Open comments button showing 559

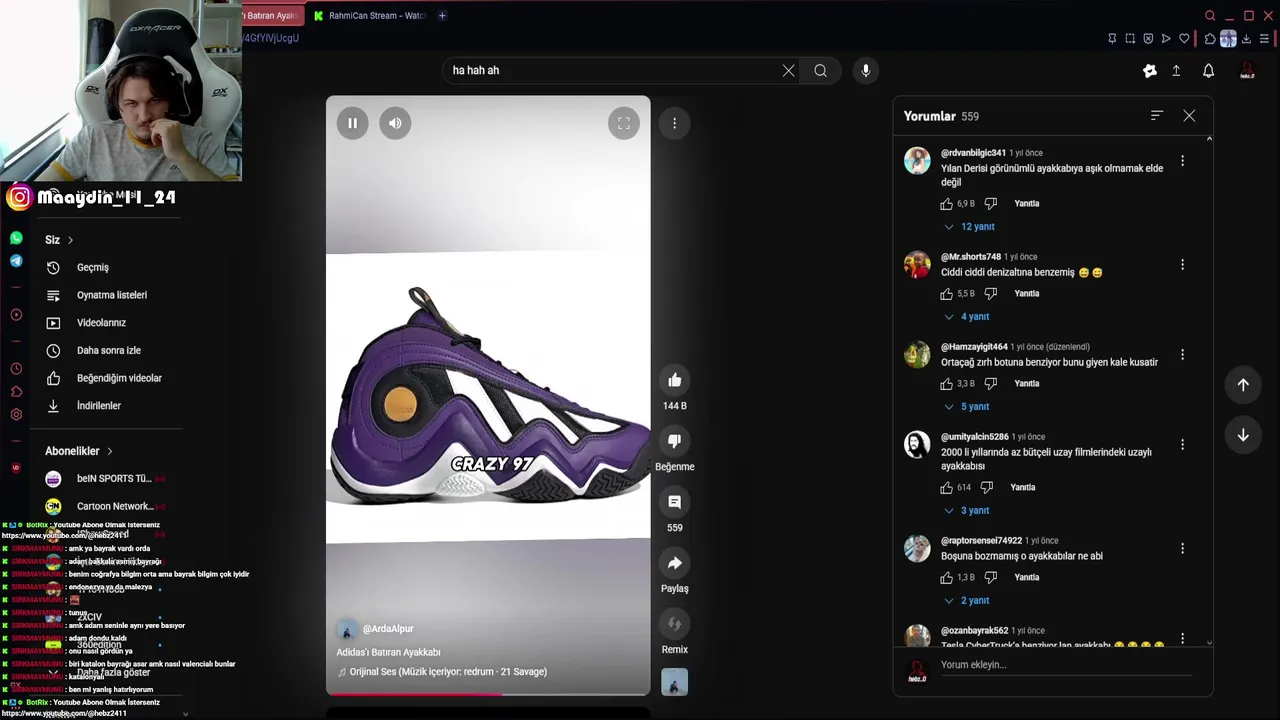coord(675,502)
